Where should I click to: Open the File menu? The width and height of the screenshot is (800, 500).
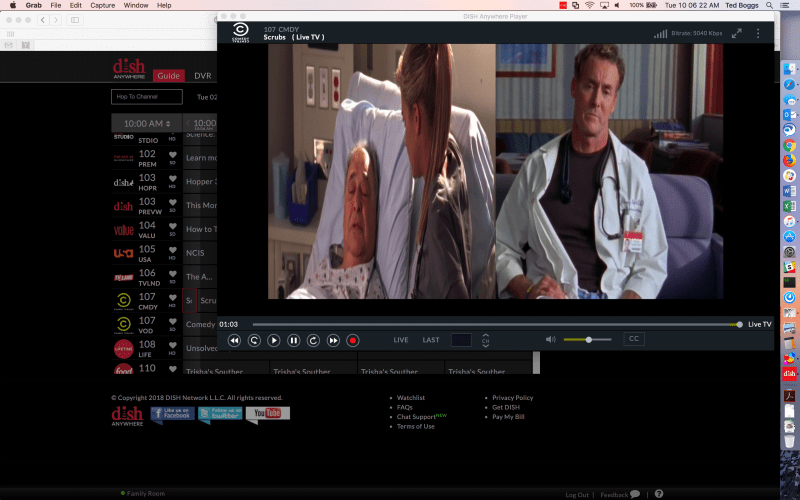[x=56, y=5]
